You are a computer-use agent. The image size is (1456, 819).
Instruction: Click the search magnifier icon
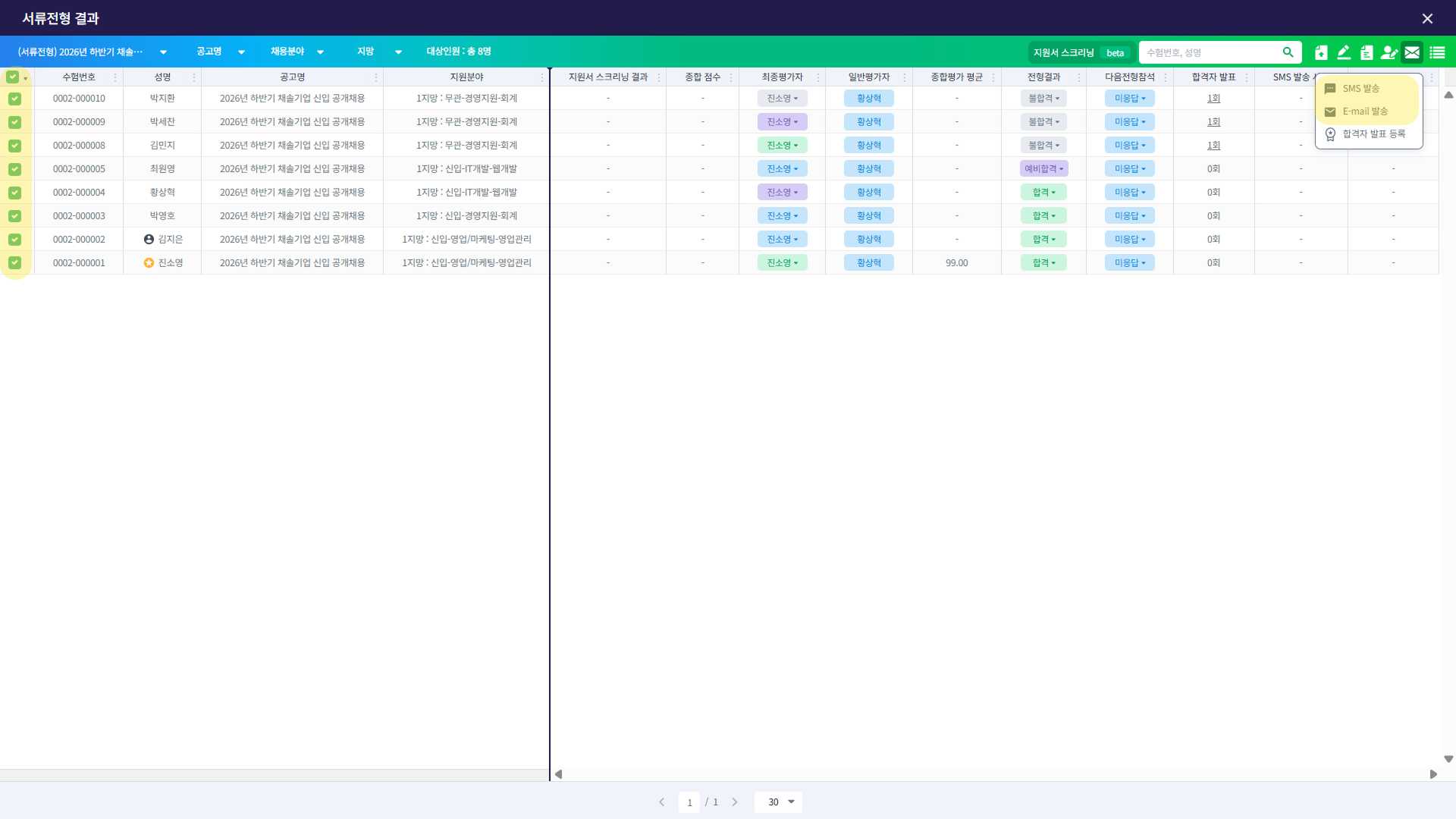click(1288, 52)
